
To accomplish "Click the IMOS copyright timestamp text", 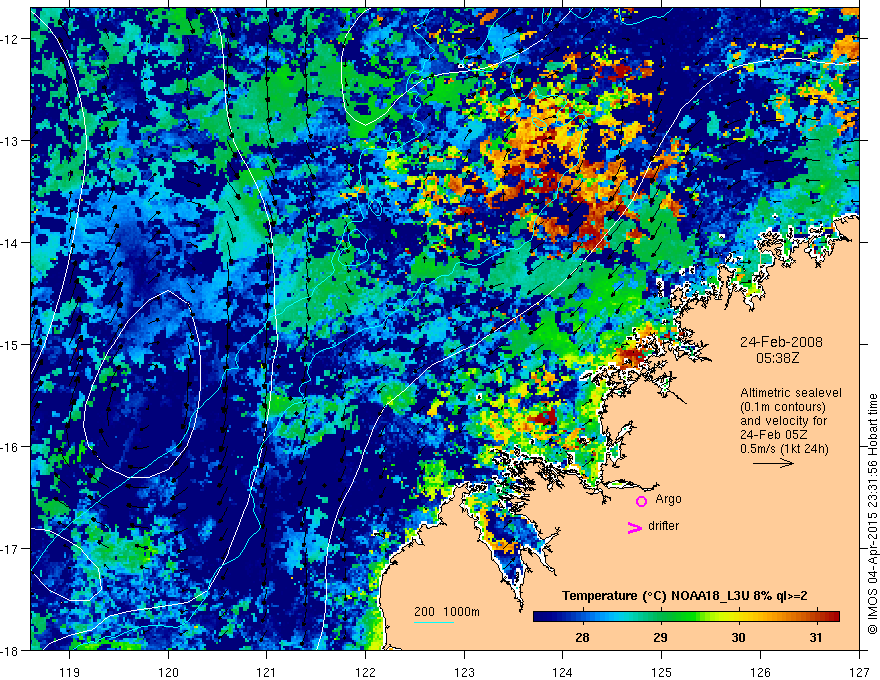I will pyautogui.click(x=872, y=513).
